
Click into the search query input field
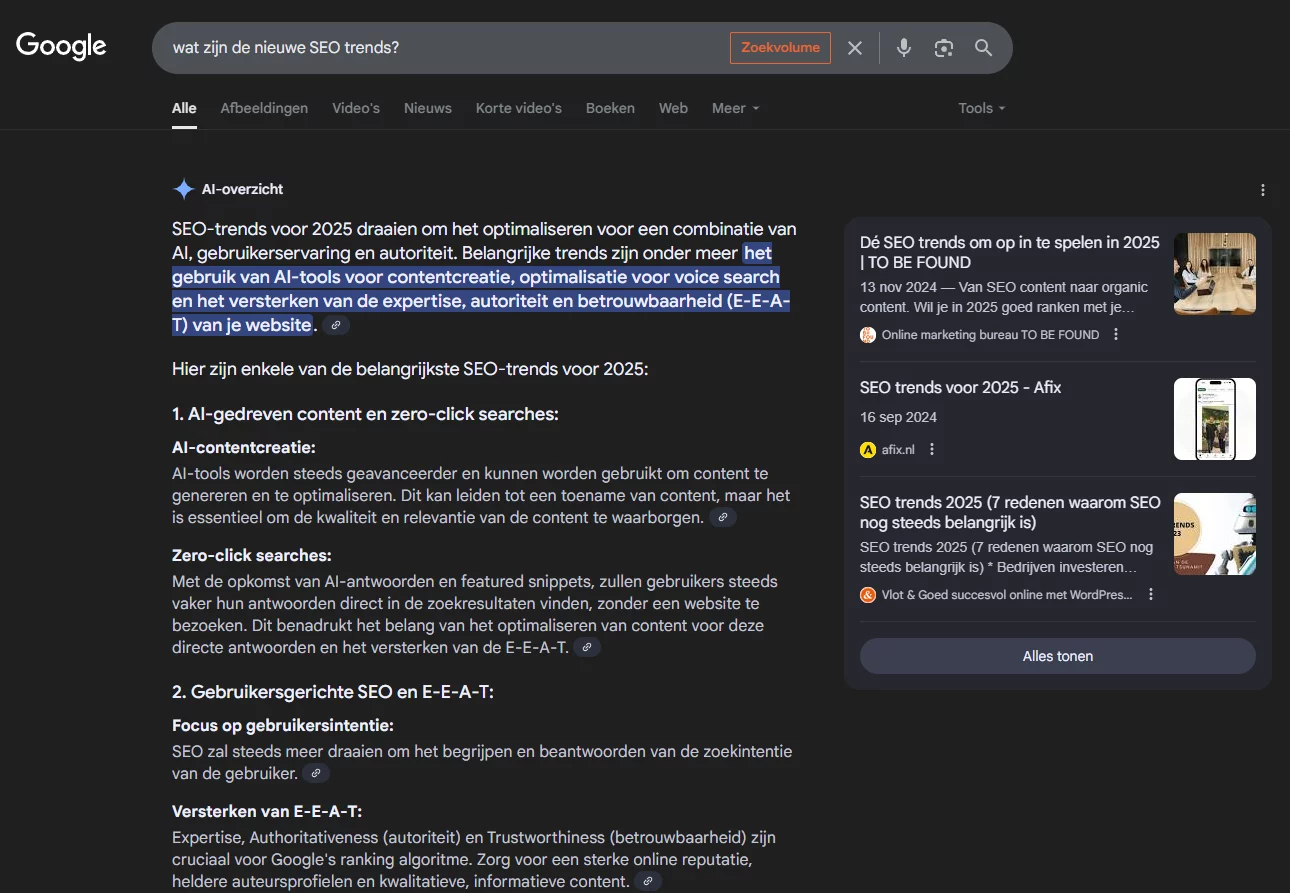tap(440, 48)
